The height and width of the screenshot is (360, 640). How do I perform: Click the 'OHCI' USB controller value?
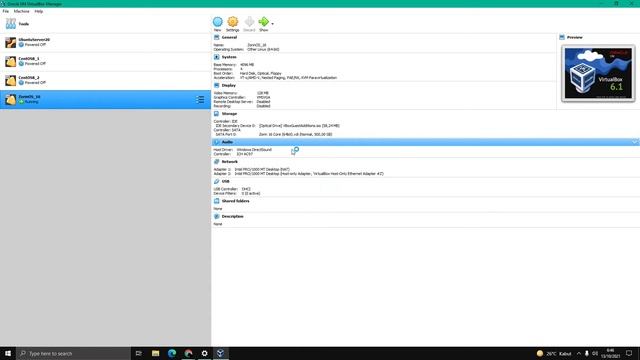point(246,189)
